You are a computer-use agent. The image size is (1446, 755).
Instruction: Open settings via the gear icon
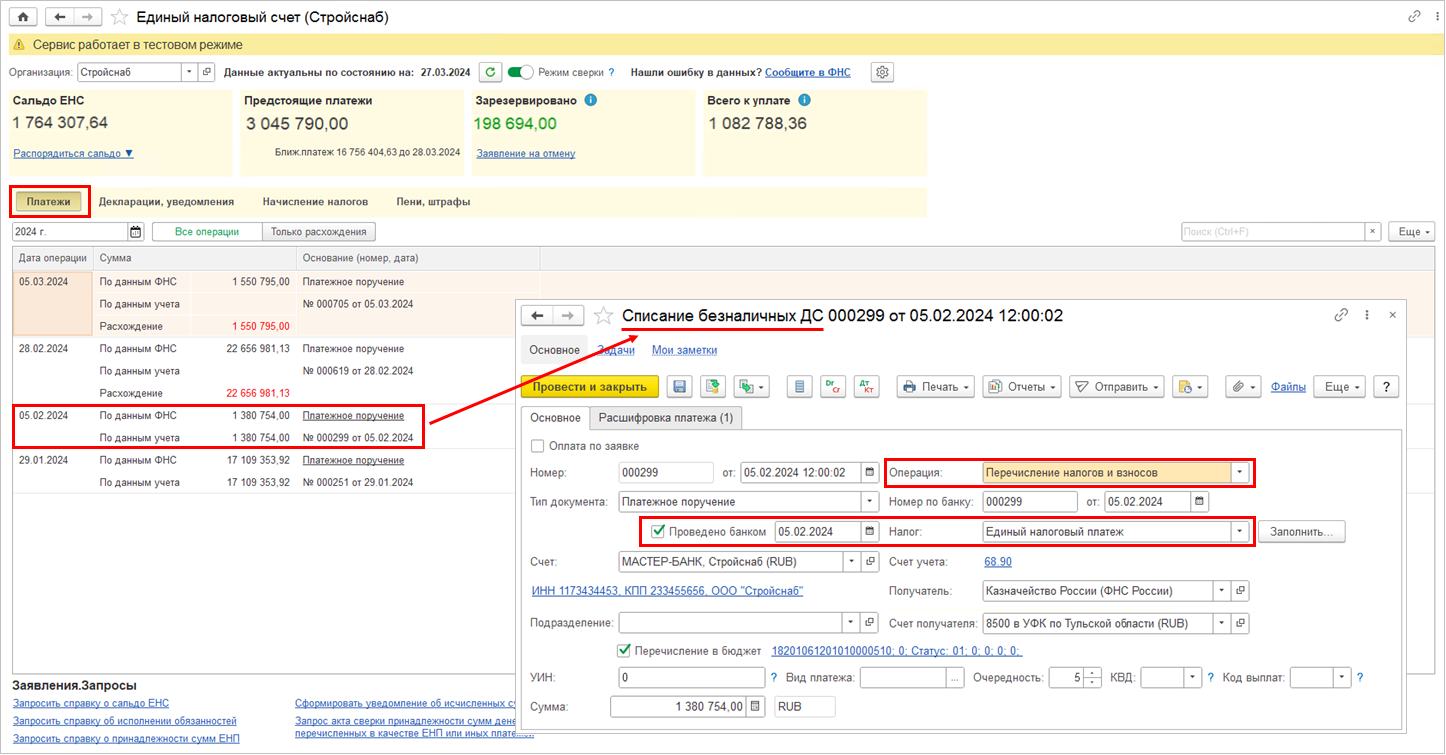pyautogui.click(x=882, y=72)
